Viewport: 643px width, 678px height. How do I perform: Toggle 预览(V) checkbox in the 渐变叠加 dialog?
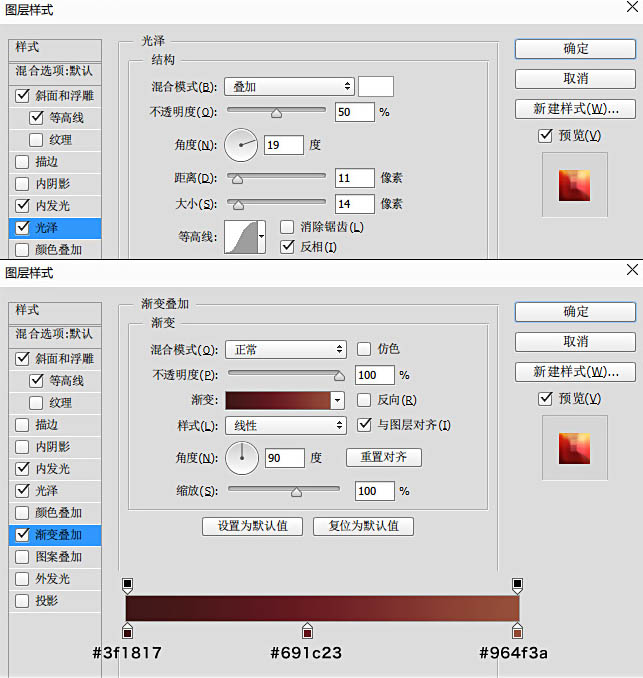[x=545, y=398]
